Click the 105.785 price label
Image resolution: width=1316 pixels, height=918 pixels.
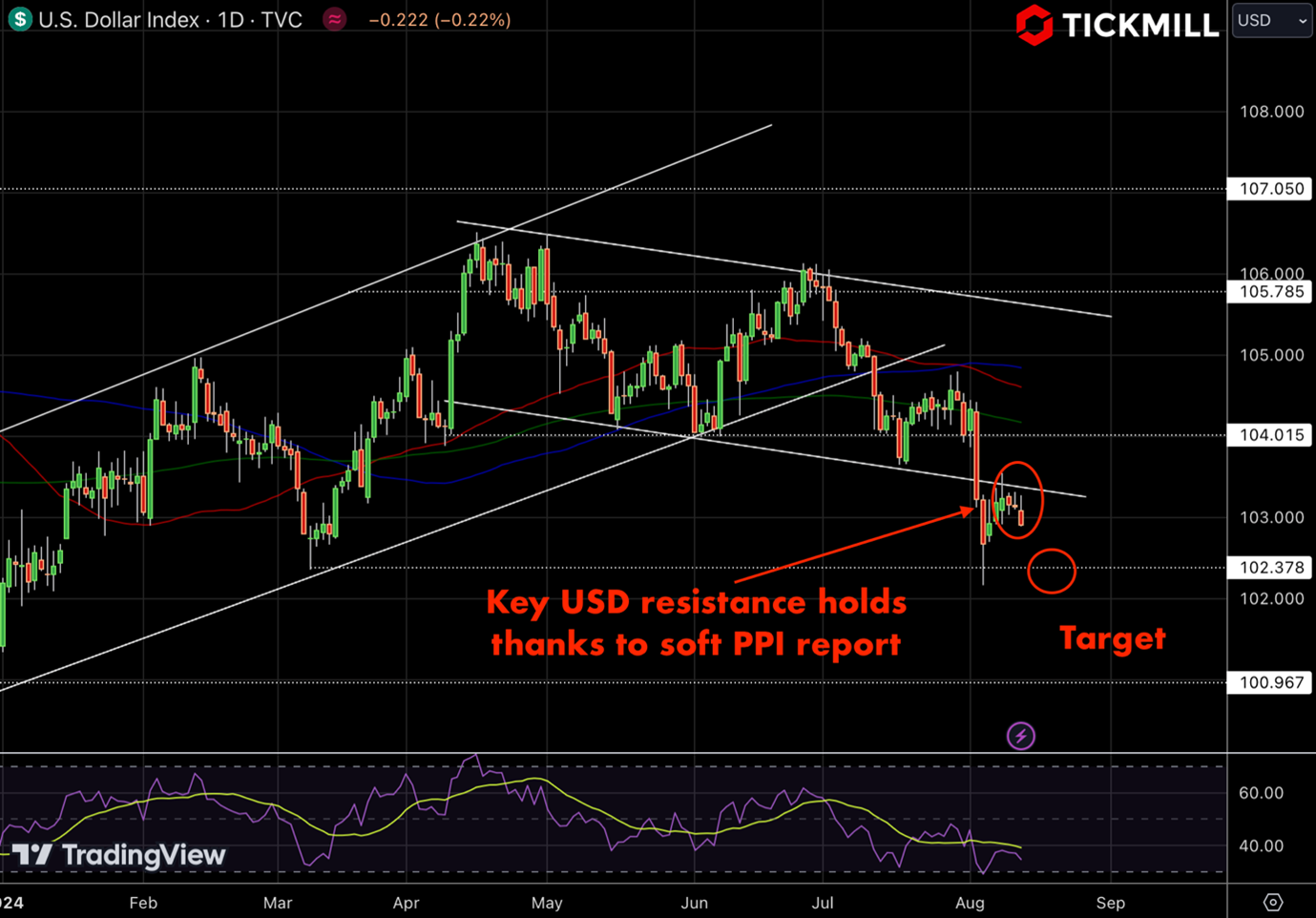pos(1271,292)
